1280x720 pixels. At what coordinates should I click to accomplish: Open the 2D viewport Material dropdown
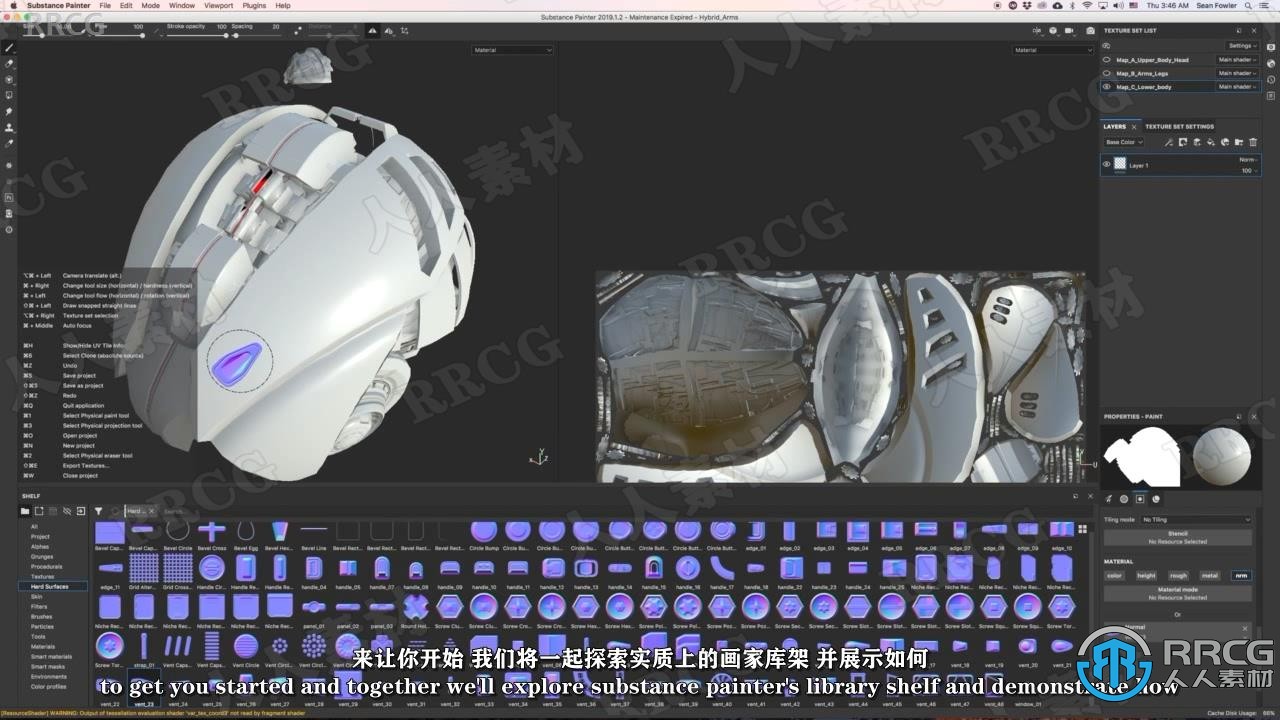tap(1053, 50)
